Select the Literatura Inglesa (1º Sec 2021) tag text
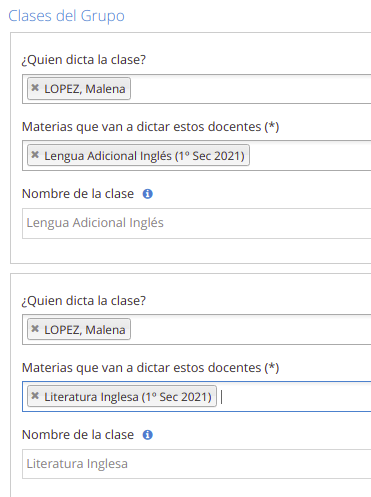The height and width of the screenshot is (497, 371). 128,397
